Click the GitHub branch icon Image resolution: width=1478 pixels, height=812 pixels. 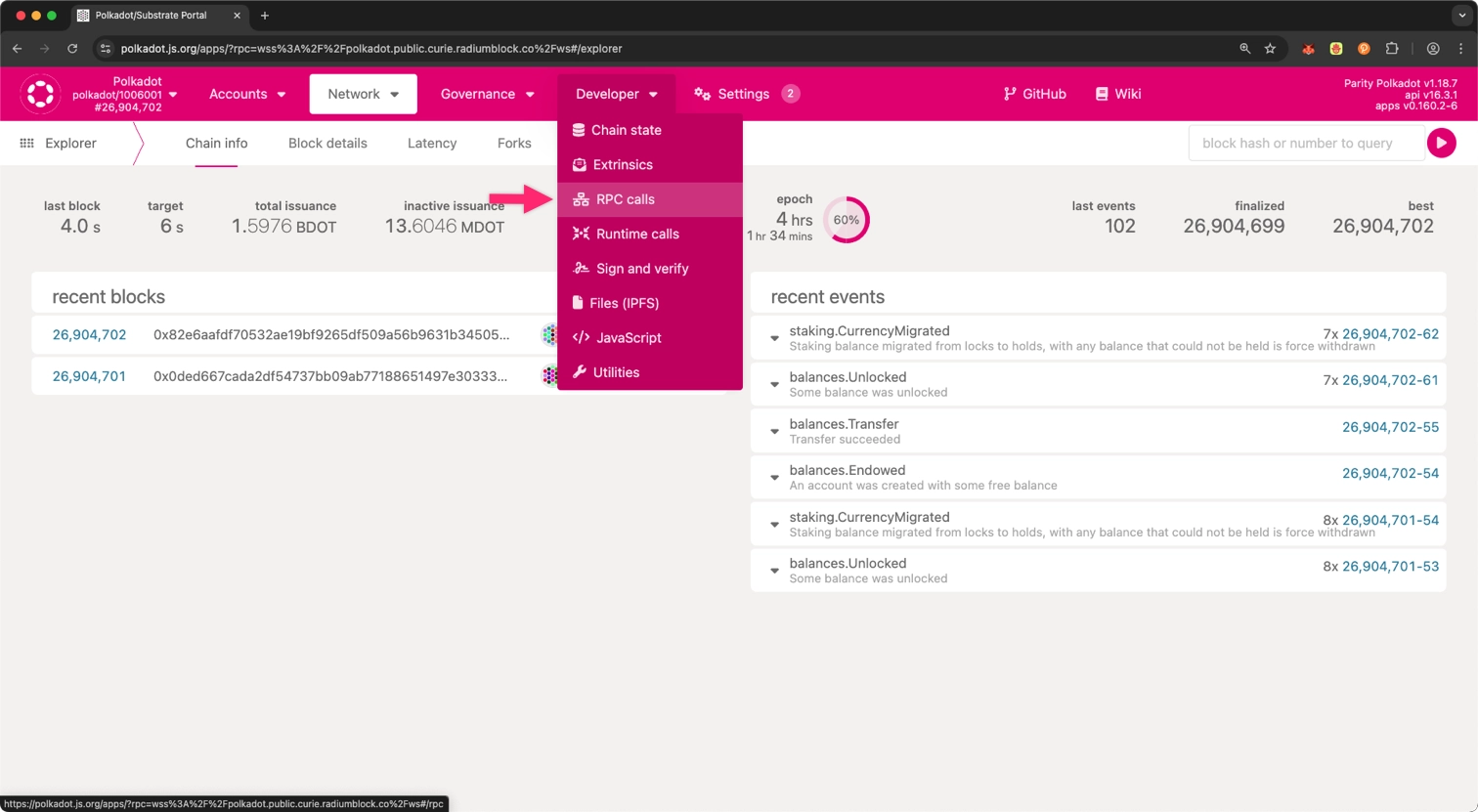point(1010,94)
